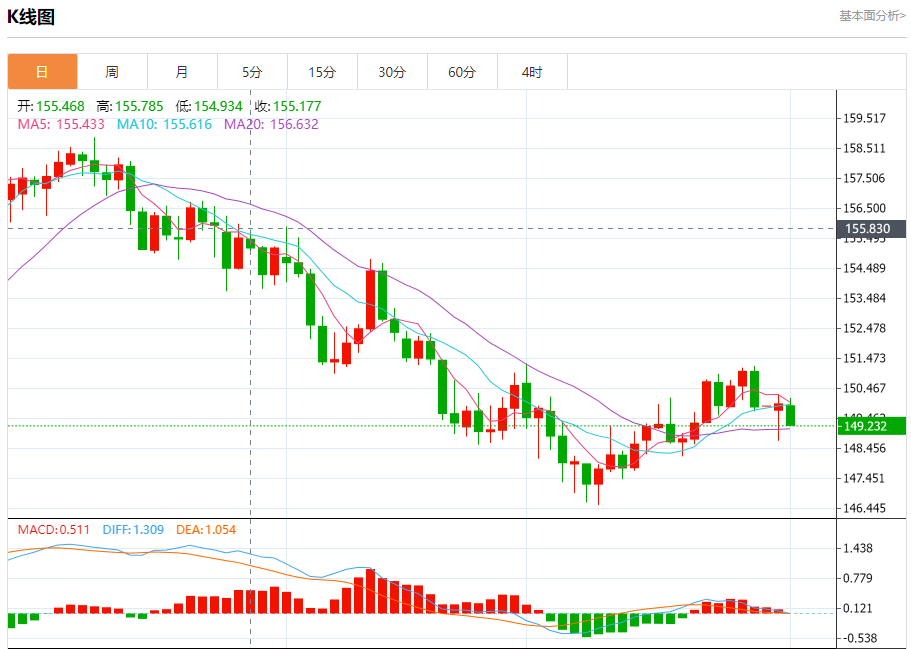
Task: Switch to the 周 weekly tab
Action: (112, 72)
